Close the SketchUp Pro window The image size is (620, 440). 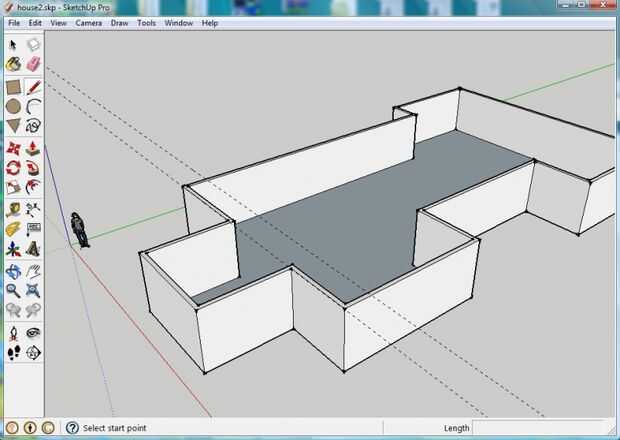604,5
